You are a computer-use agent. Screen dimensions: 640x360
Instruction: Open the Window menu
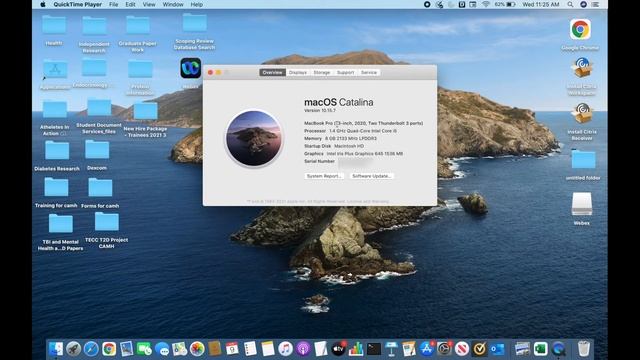[173, 4]
